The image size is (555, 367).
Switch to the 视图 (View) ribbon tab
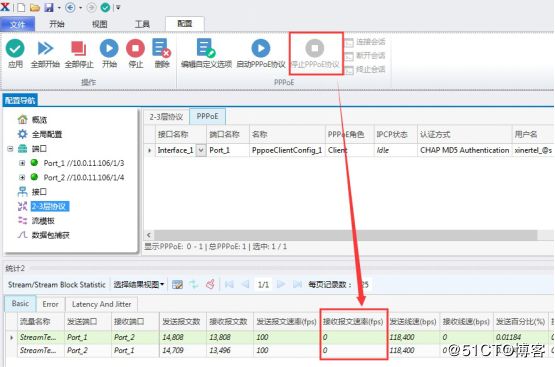coord(99,24)
